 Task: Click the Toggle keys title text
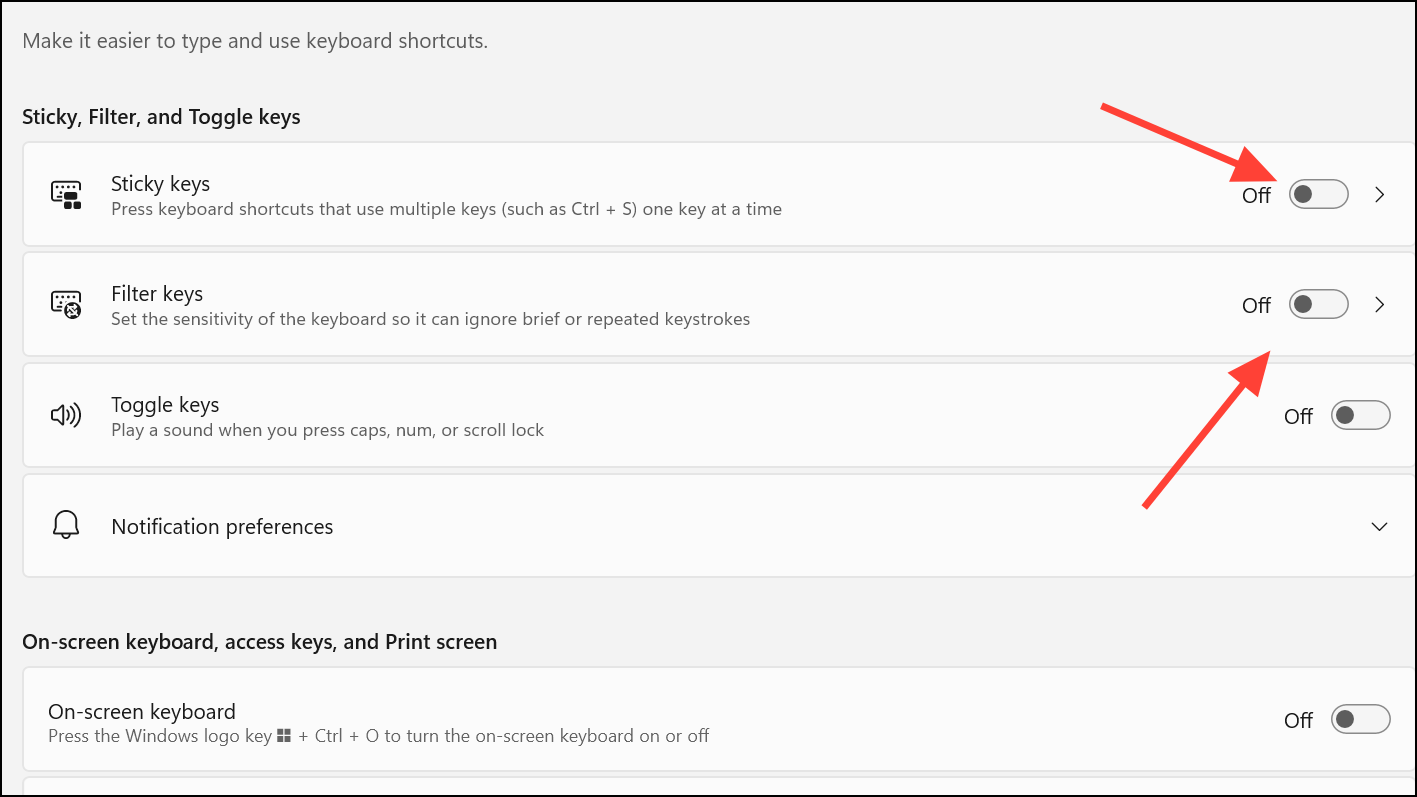click(x=165, y=405)
